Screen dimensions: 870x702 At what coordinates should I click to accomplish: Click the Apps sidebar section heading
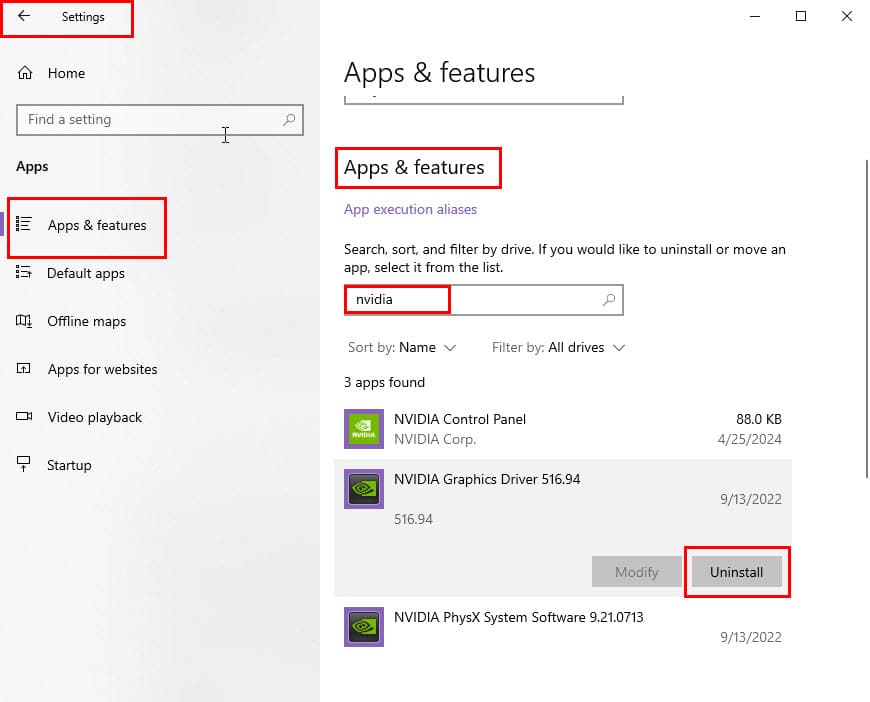[x=32, y=166]
